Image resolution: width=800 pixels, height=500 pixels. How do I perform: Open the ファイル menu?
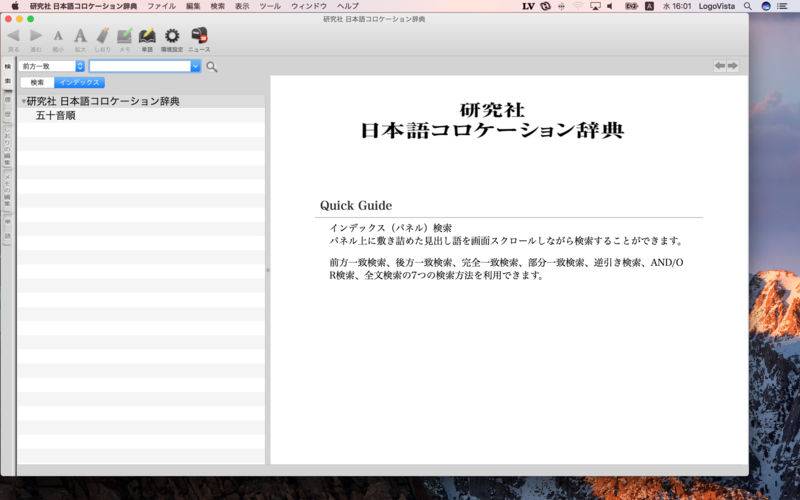[161, 6]
